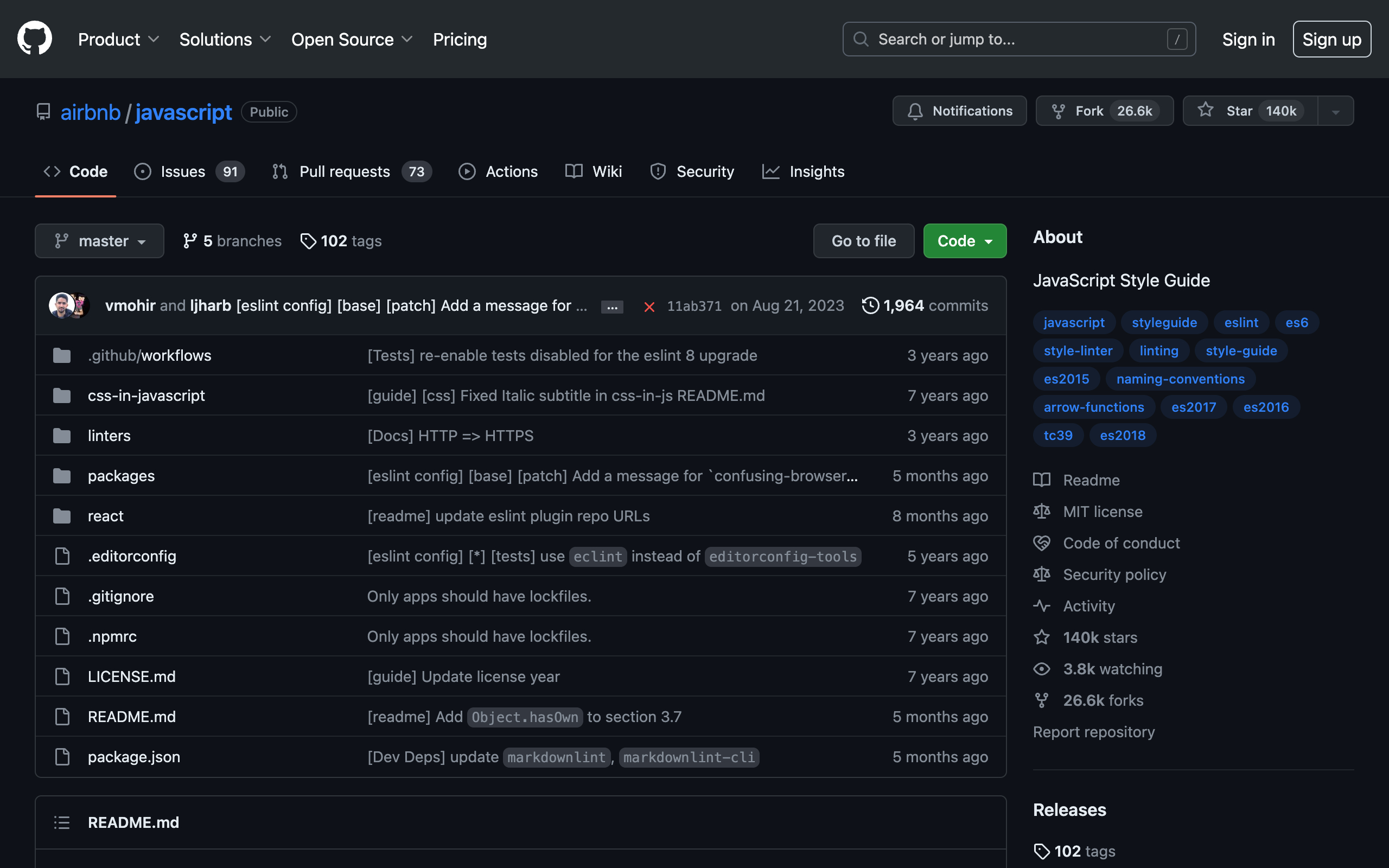The height and width of the screenshot is (868, 1389).
Task: Open the Security tab
Action: 692,171
